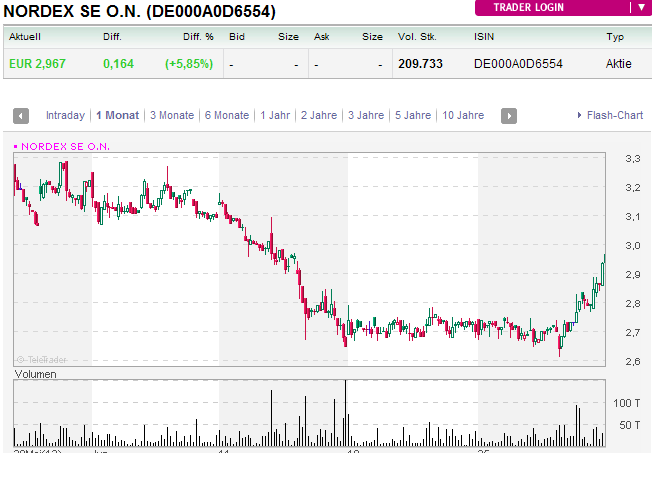656x502 pixels.
Task: Select the 1 Monat timeframe tab
Action: pyautogui.click(x=118, y=115)
